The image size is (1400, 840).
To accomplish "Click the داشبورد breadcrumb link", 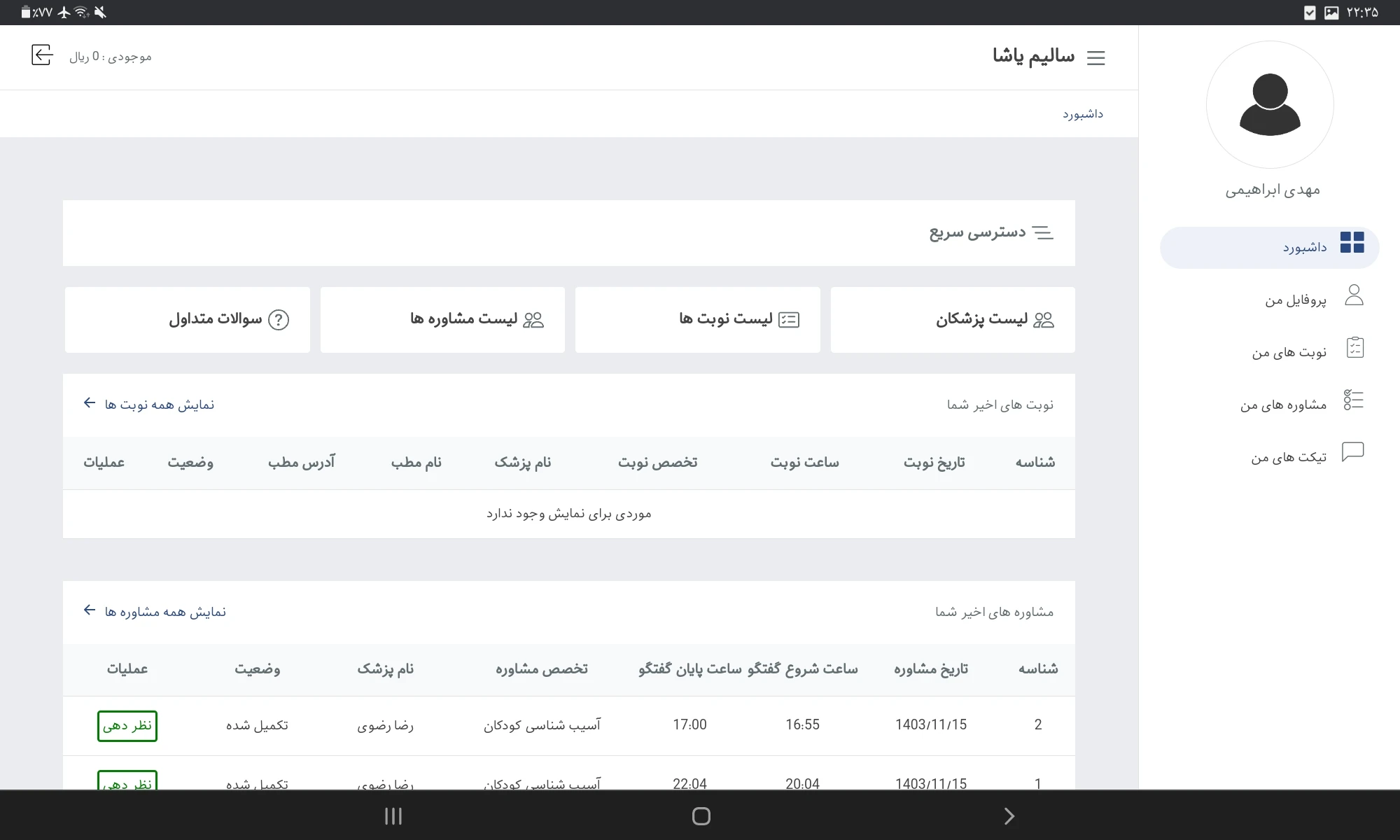I will 1082,114.
